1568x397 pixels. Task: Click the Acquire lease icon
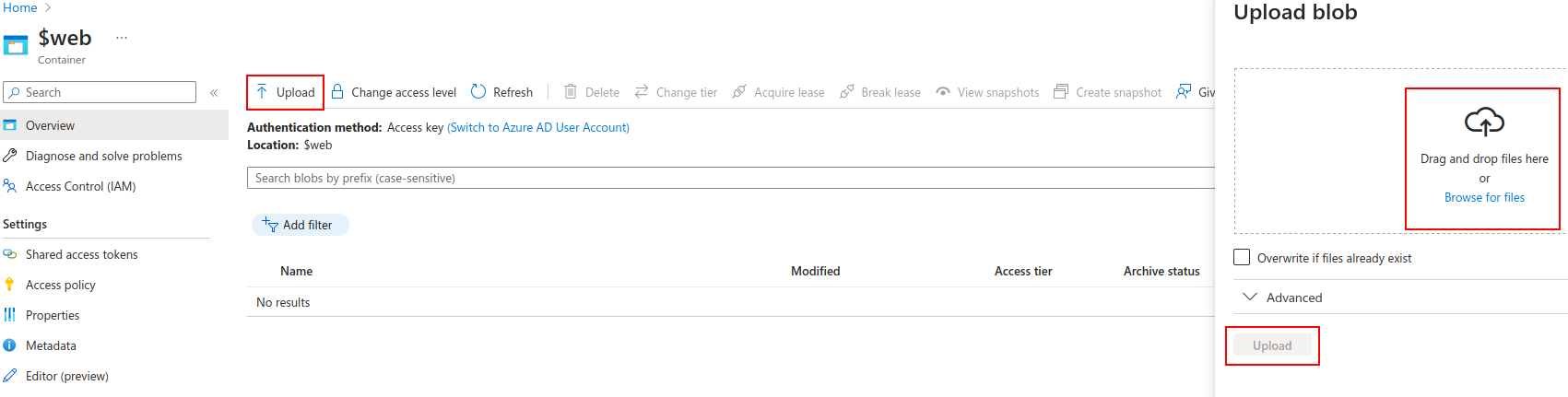click(x=739, y=92)
